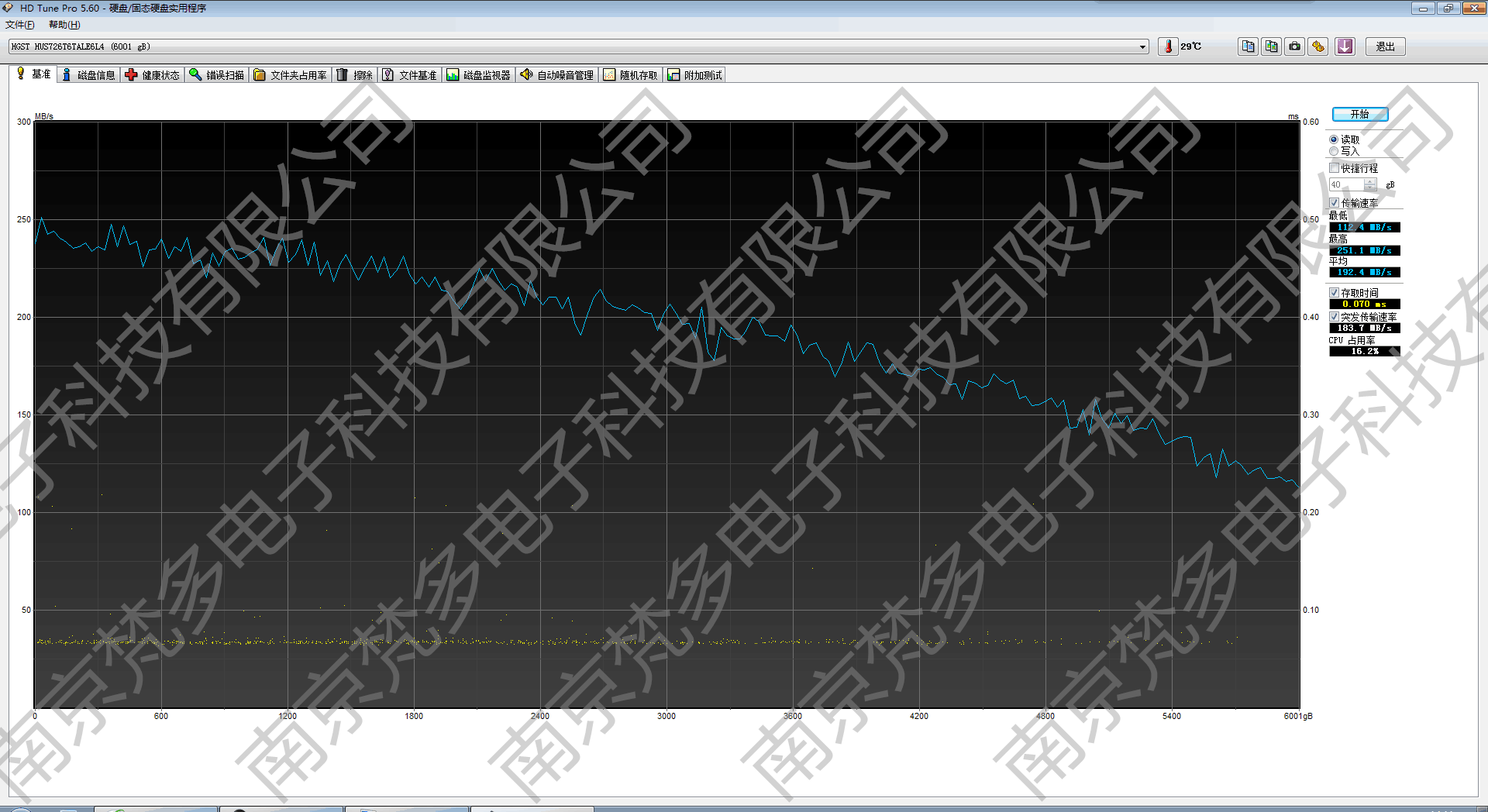Switch to the 随机存取 tab
This screenshot has width=1488, height=812.
[x=631, y=75]
